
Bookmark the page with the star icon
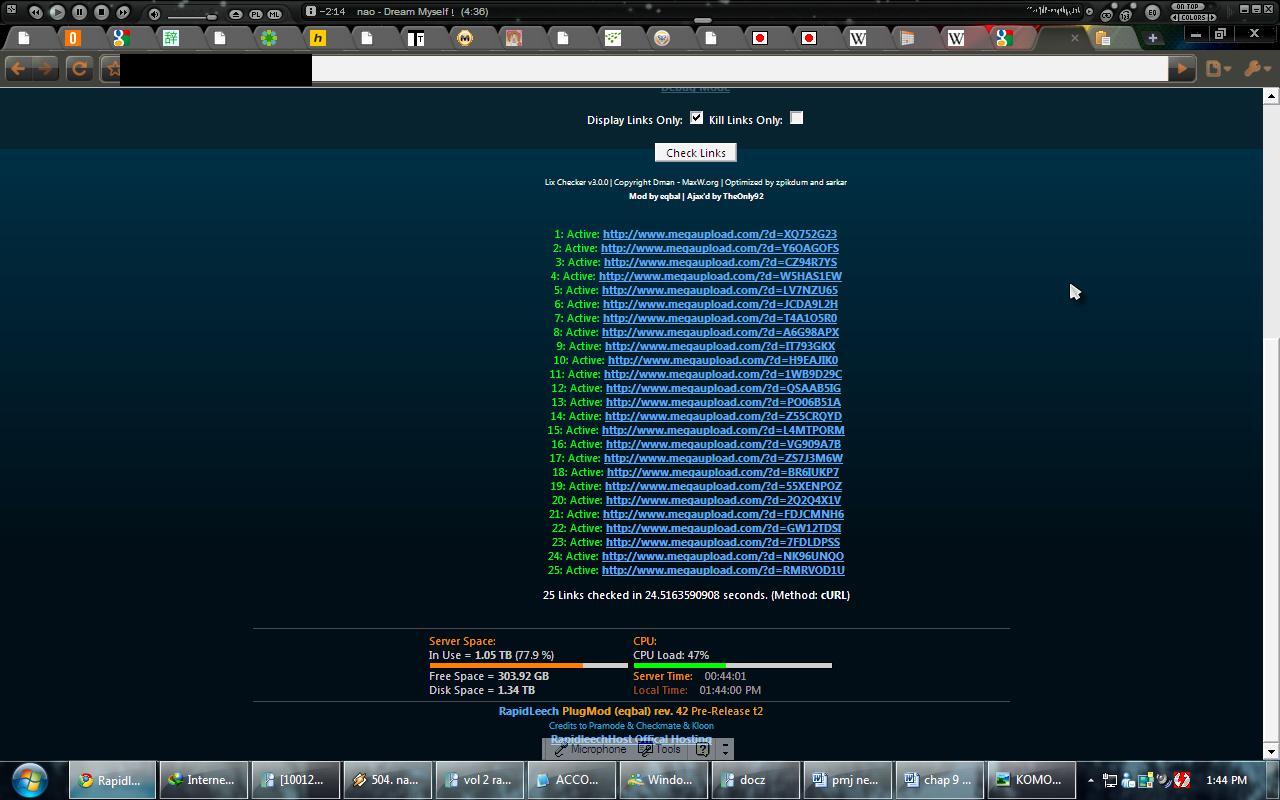[113, 69]
